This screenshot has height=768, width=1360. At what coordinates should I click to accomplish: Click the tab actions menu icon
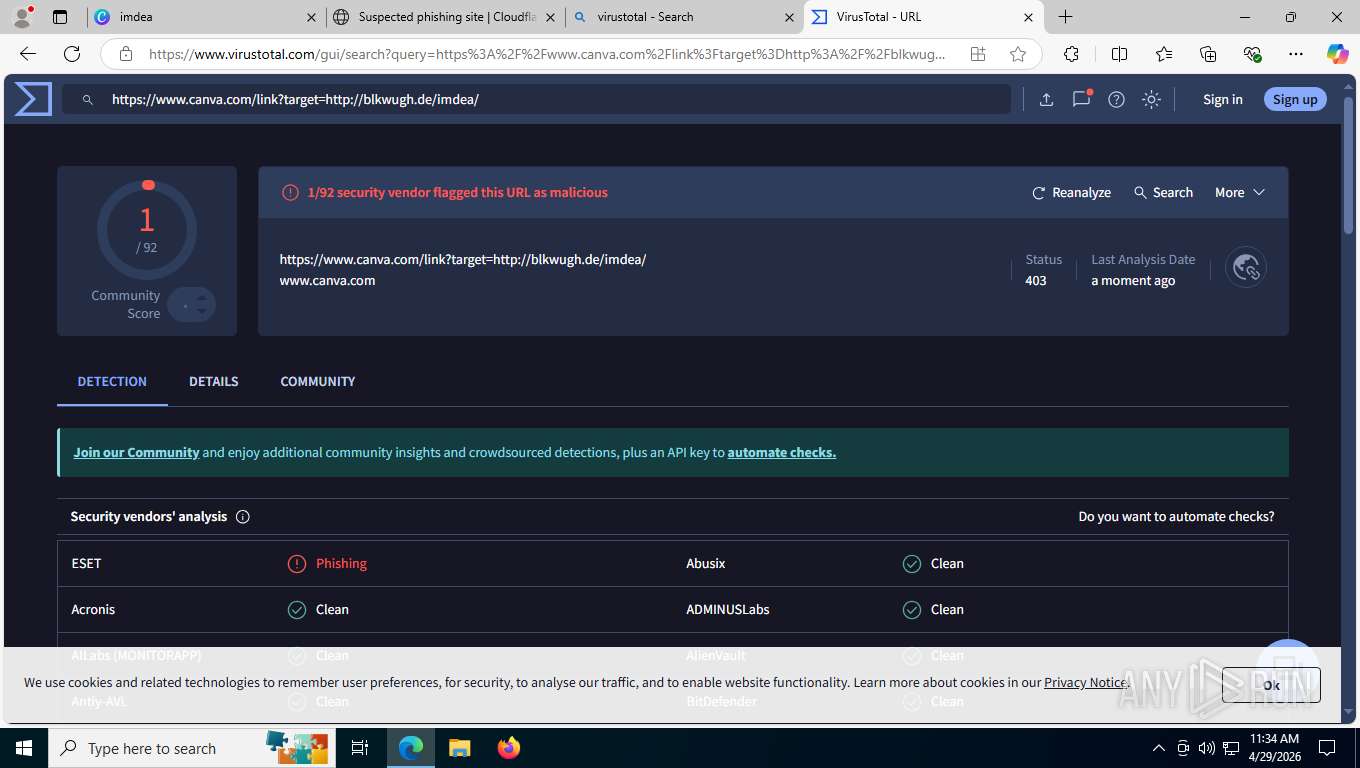[60, 17]
